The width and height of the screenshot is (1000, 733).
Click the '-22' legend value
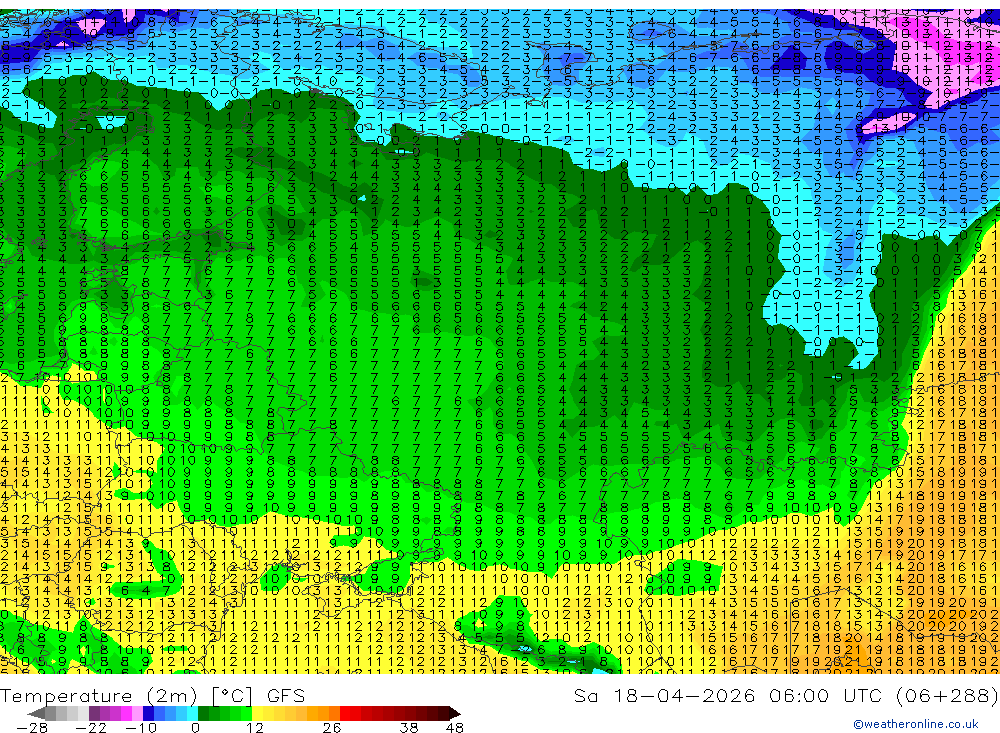[91, 728]
